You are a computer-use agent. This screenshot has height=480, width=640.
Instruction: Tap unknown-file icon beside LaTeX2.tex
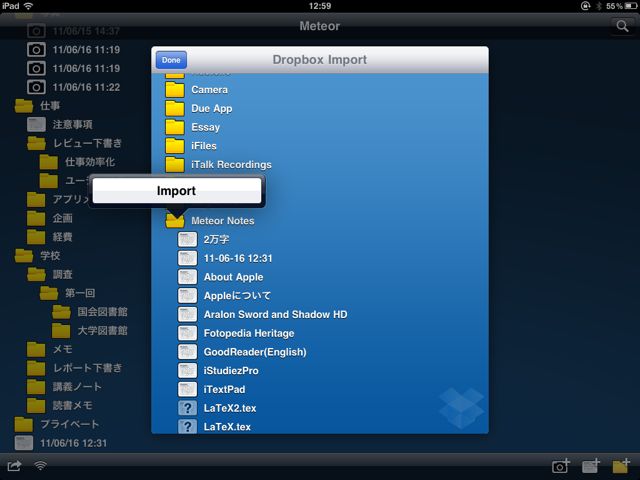click(x=187, y=408)
